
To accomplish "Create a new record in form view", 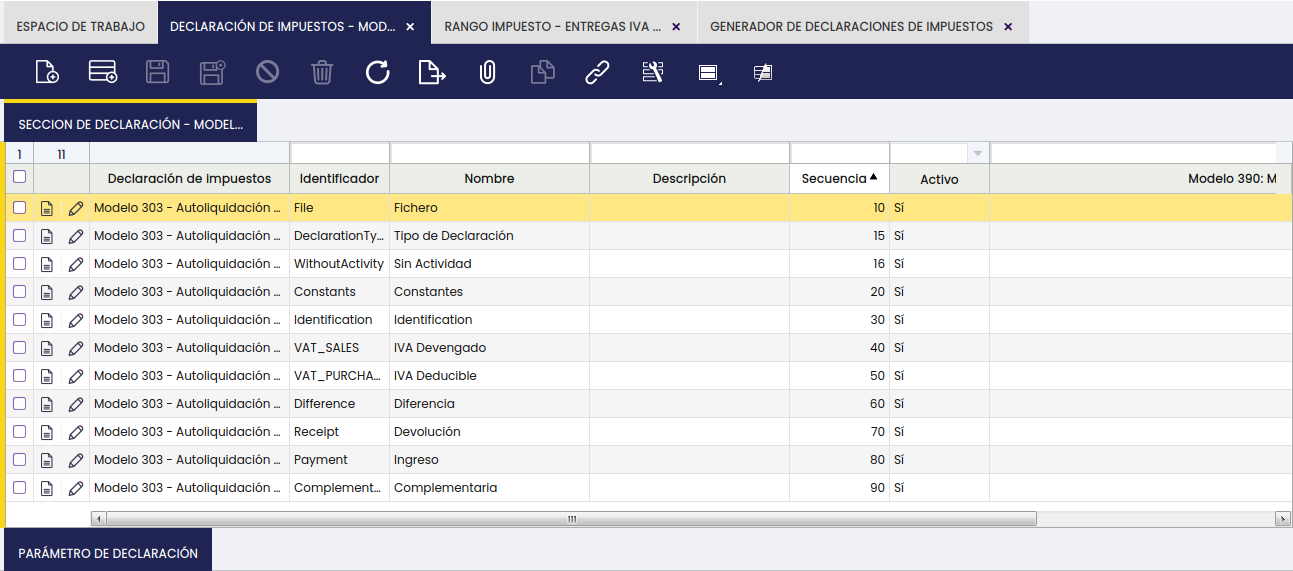I will (x=47, y=72).
